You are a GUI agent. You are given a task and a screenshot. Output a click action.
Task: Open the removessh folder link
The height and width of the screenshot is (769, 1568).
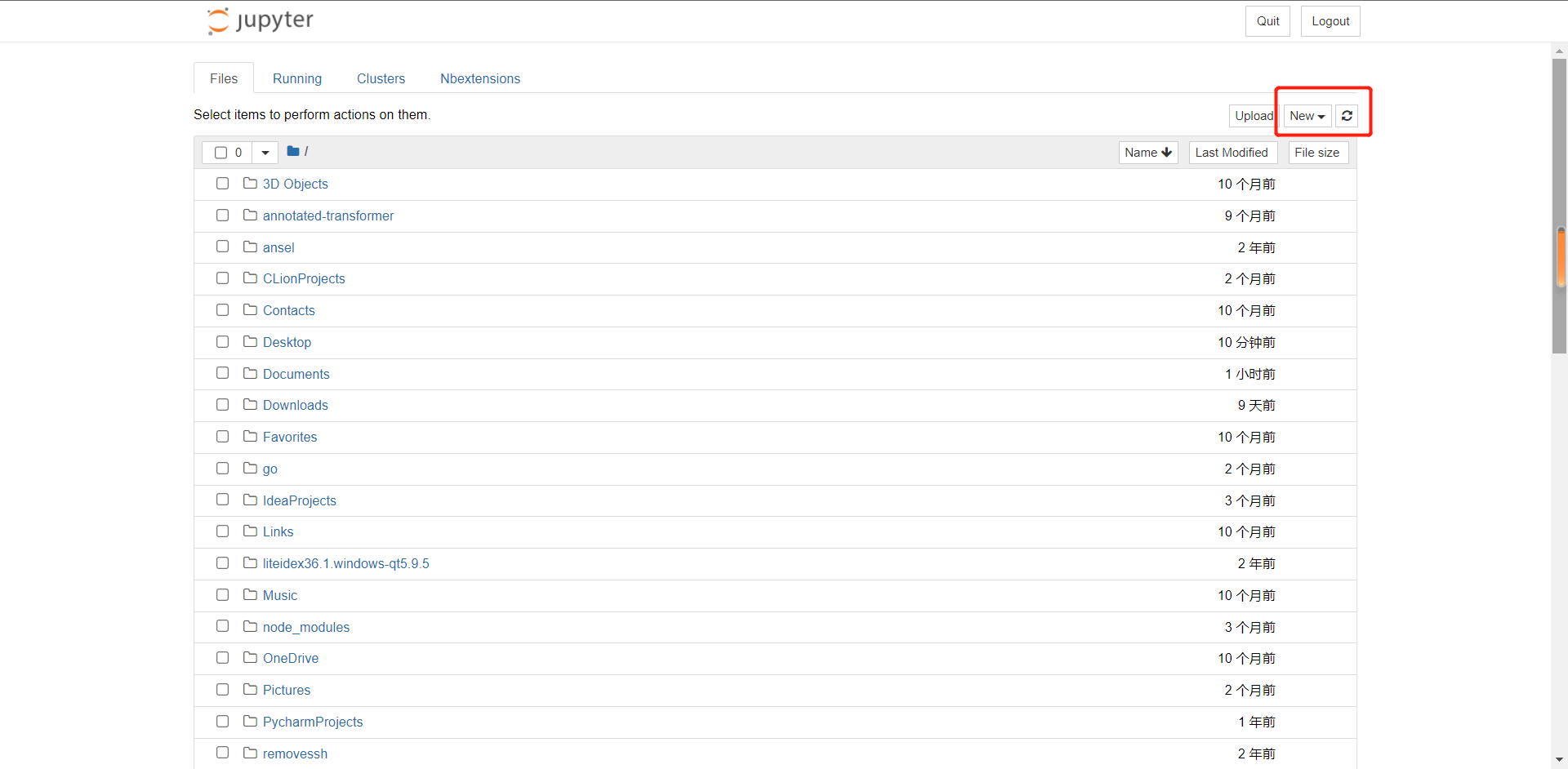(295, 753)
